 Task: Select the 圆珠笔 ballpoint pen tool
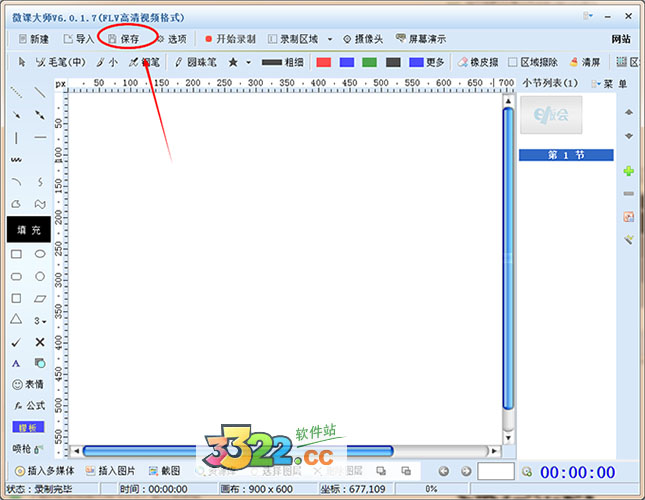pyautogui.click(x=195, y=62)
